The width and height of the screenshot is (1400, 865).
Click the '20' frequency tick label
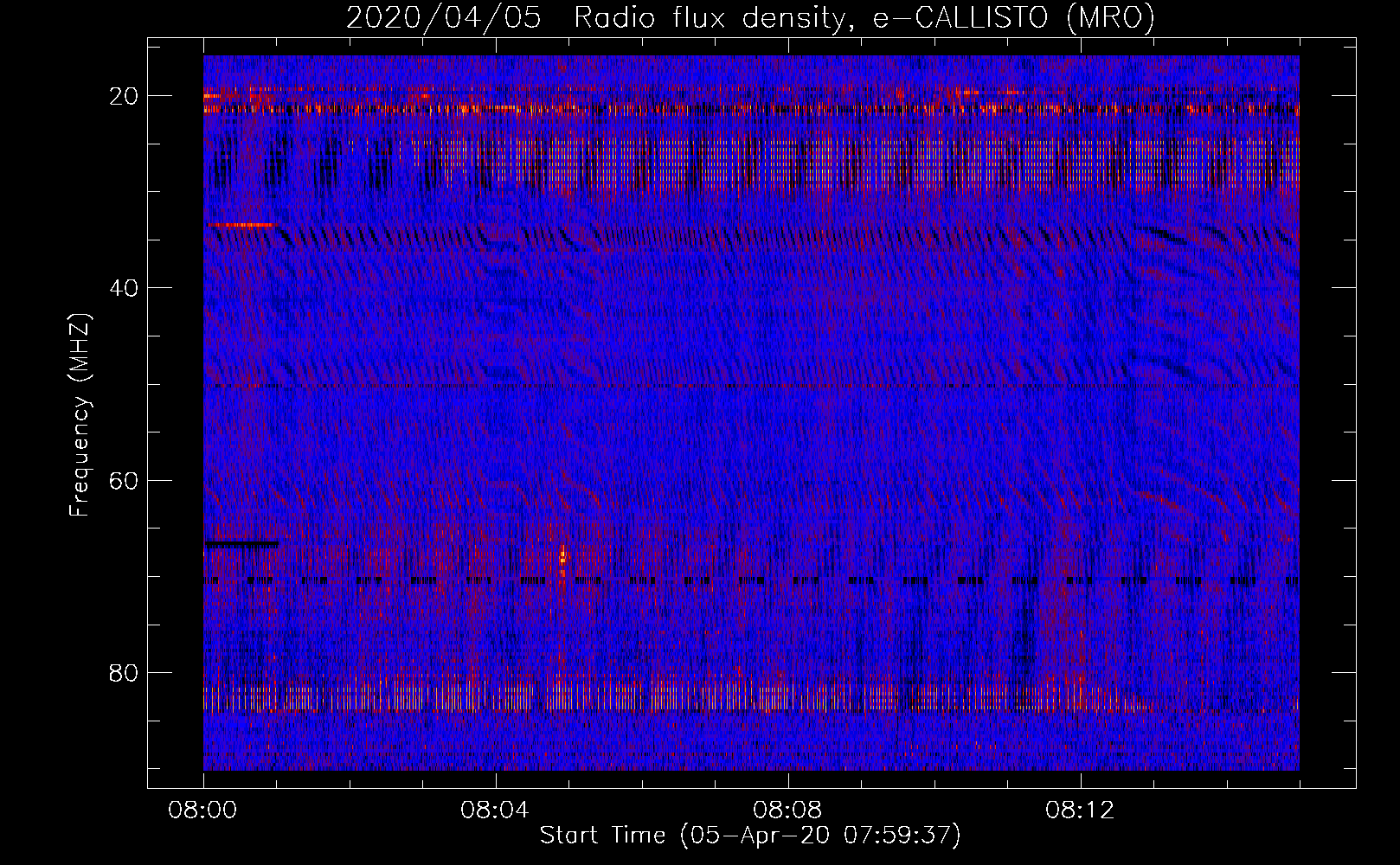click(x=125, y=95)
